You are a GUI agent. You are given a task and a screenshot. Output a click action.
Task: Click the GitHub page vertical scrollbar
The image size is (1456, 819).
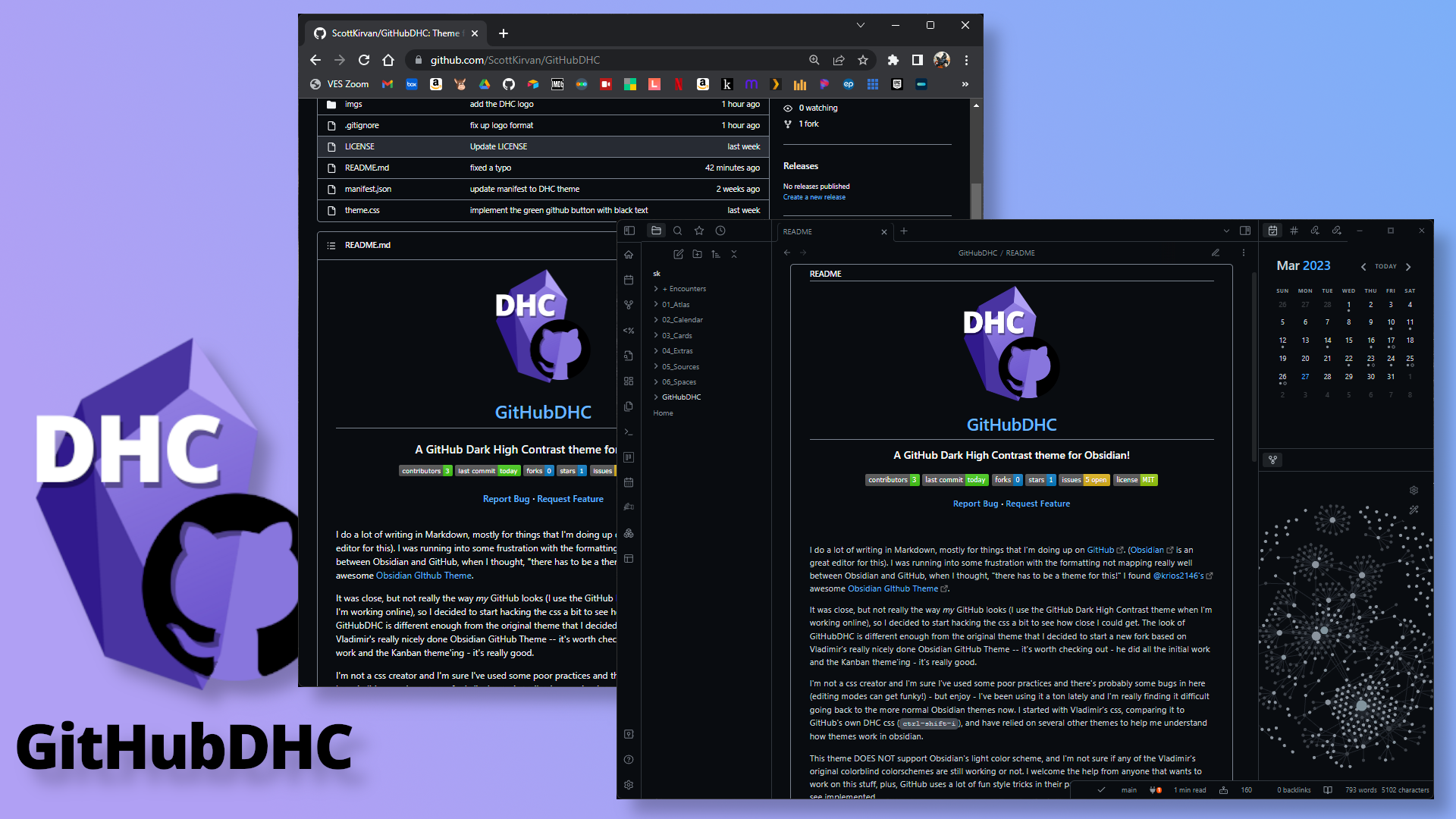pos(976,201)
